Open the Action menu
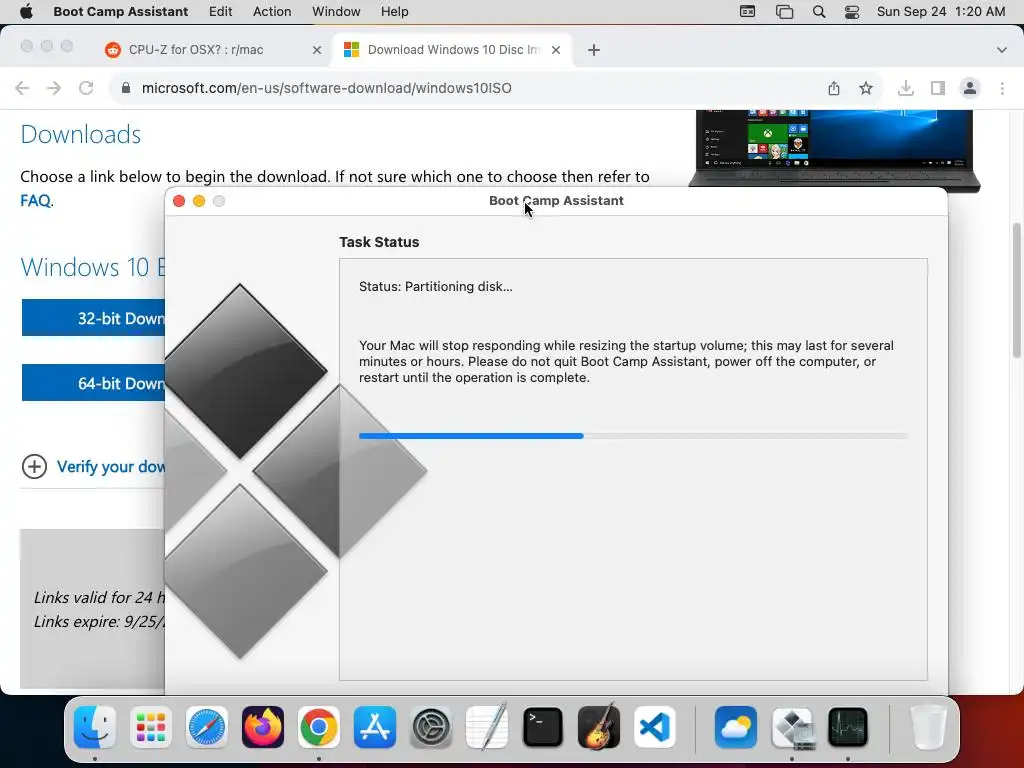This screenshot has height=768, width=1024. click(272, 12)
